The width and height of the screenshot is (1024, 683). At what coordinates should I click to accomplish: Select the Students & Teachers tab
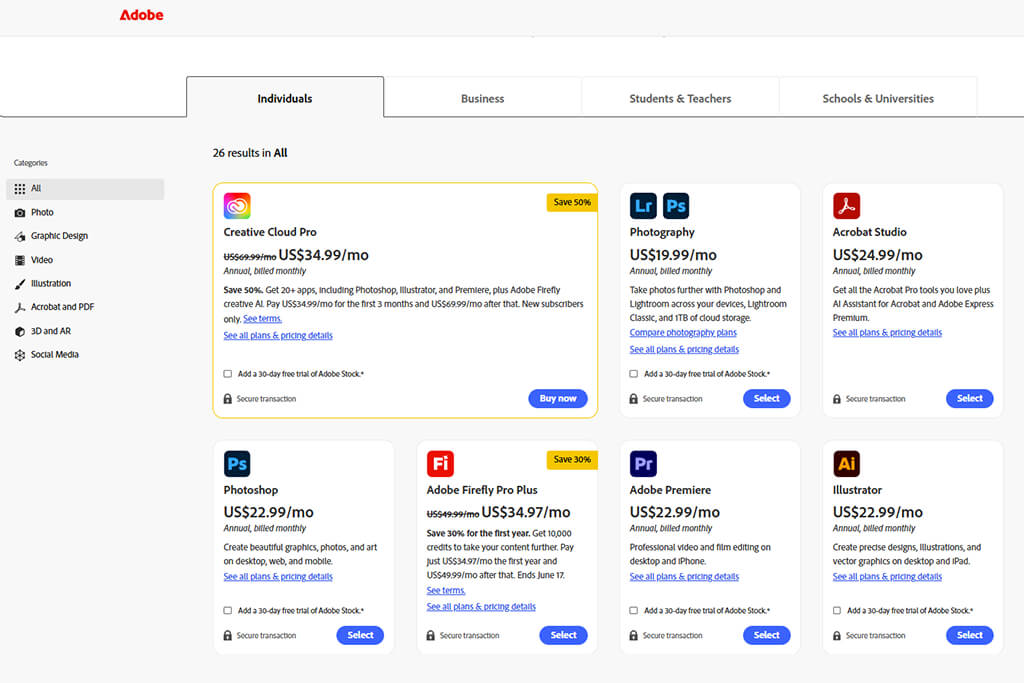click(680, 98)
